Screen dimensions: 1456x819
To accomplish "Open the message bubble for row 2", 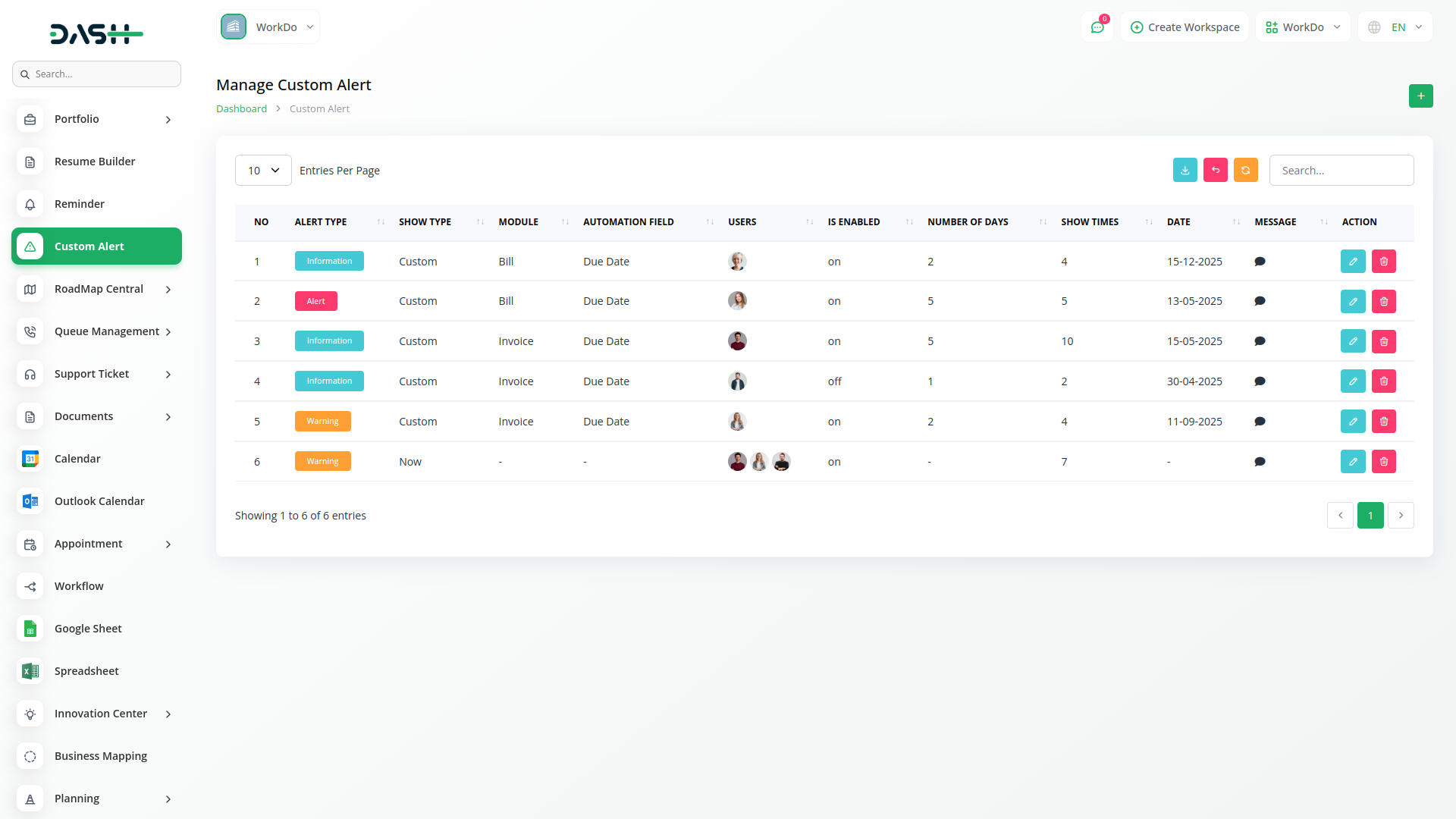I will [x=1260, y=301].
